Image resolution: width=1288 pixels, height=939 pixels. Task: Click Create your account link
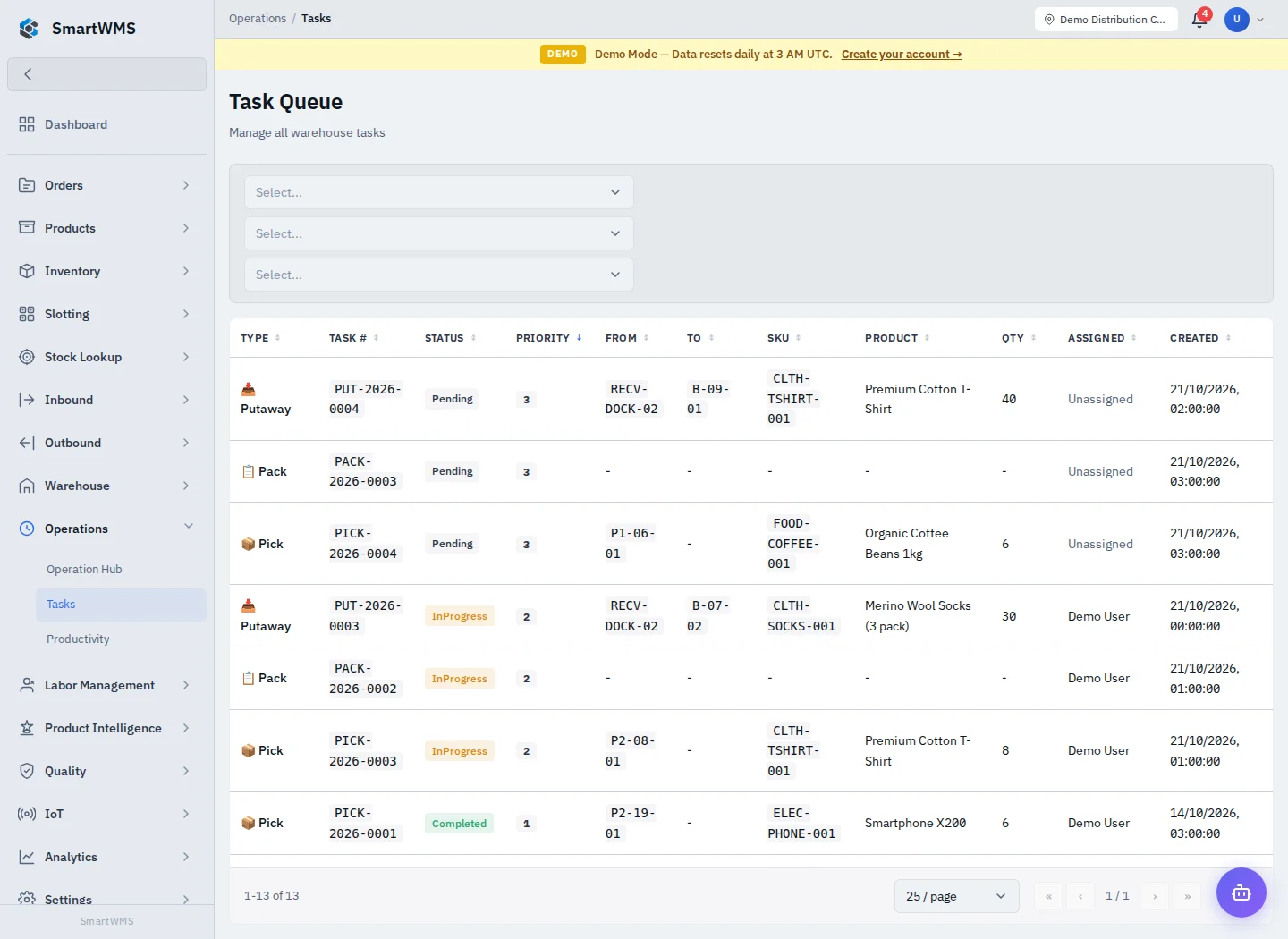(x=902, y=55)
